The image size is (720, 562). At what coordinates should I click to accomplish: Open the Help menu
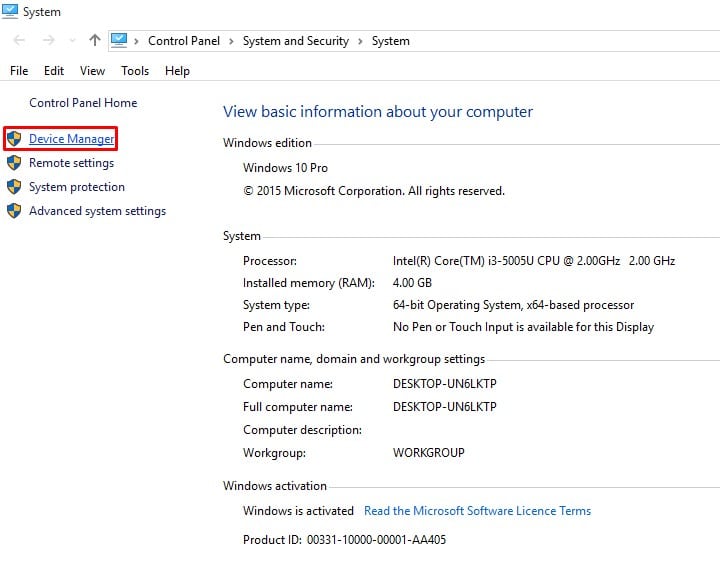click(177, 71)
